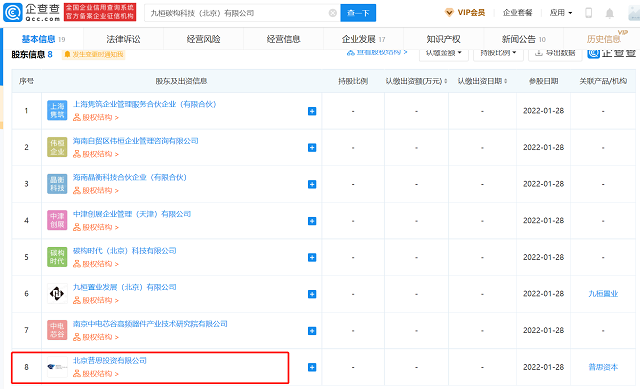The height and width of the screenshot is (389, 640).
Task: Open the 持股比例 filter dropdown
Action: coord(498,53)
